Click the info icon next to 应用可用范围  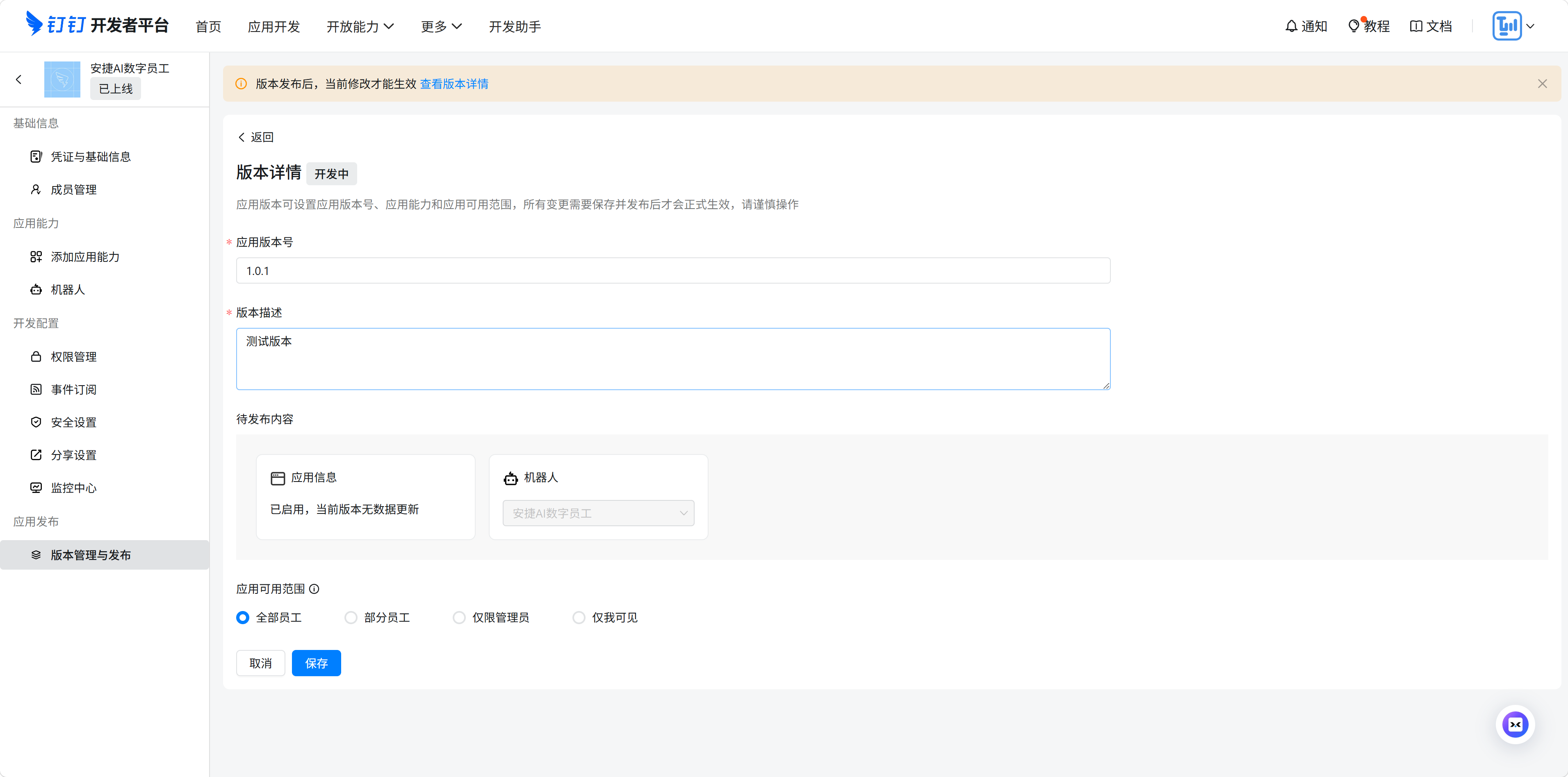coord(314,589)
